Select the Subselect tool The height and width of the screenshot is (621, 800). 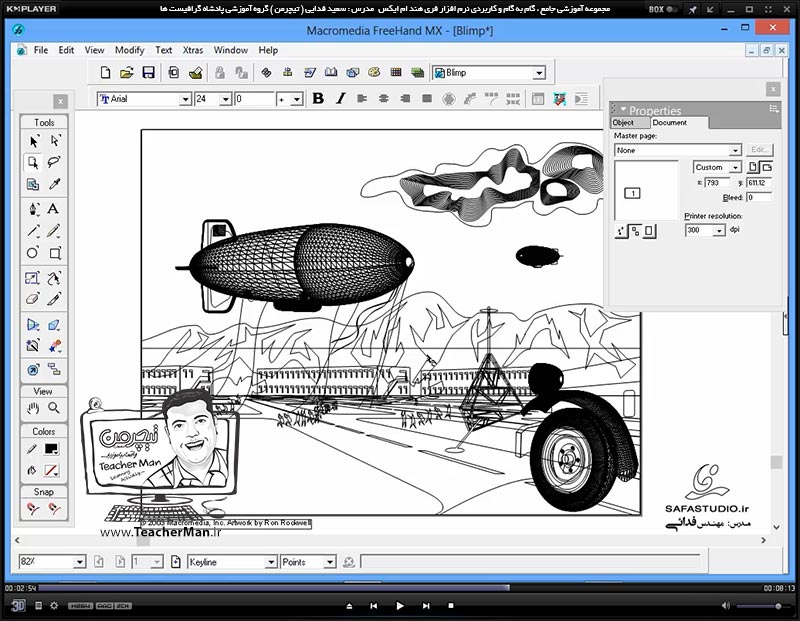pos(55,141)
